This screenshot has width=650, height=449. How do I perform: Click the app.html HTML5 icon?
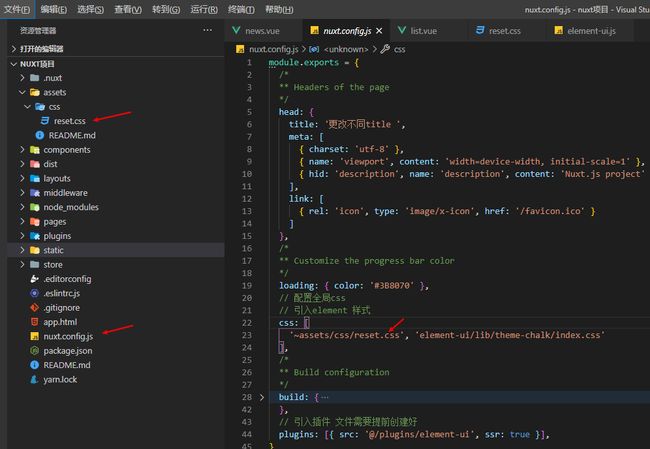click(x=35, y=322)
